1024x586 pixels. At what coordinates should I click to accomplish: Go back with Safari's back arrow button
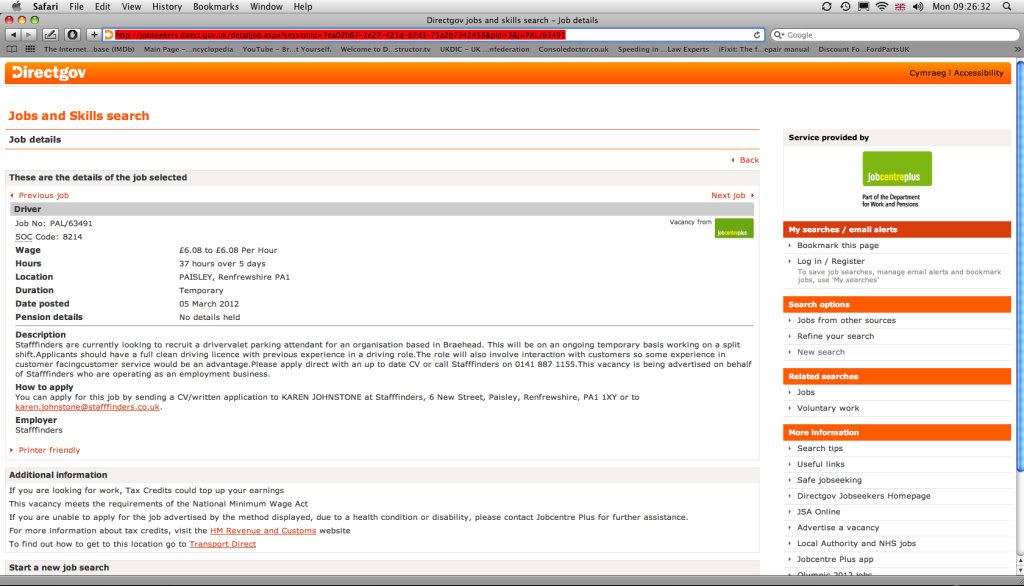(12, 35)
